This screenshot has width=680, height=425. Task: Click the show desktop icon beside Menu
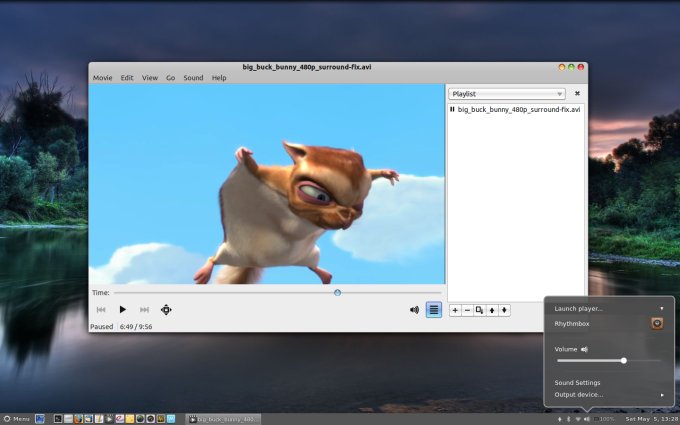(39, 419)
